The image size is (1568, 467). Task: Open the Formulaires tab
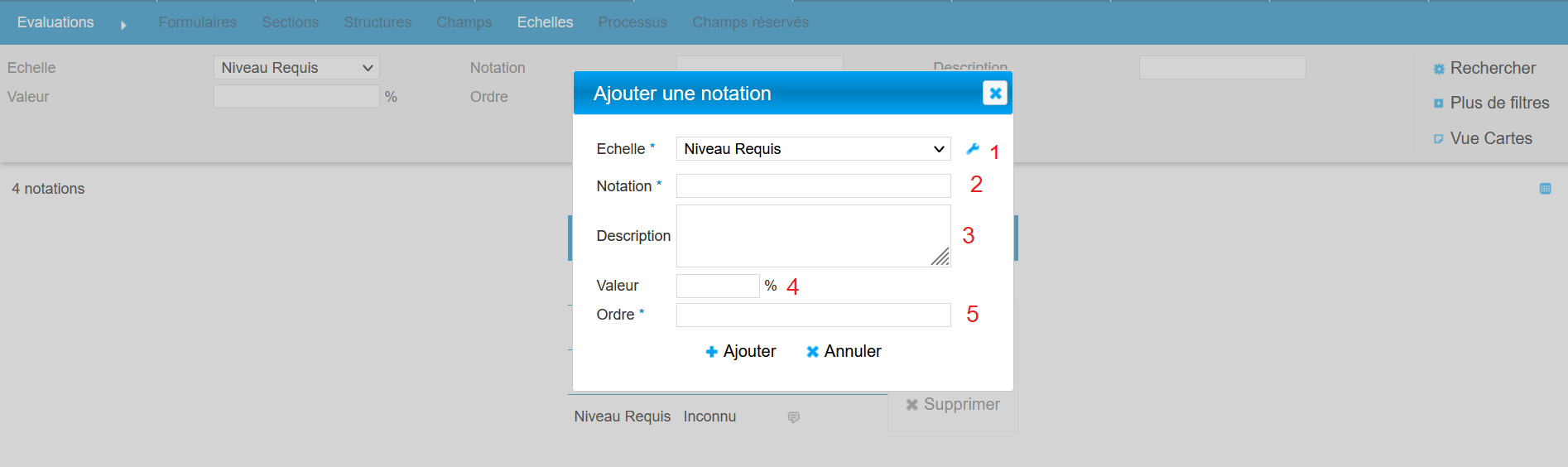click(x=197, y=22)
